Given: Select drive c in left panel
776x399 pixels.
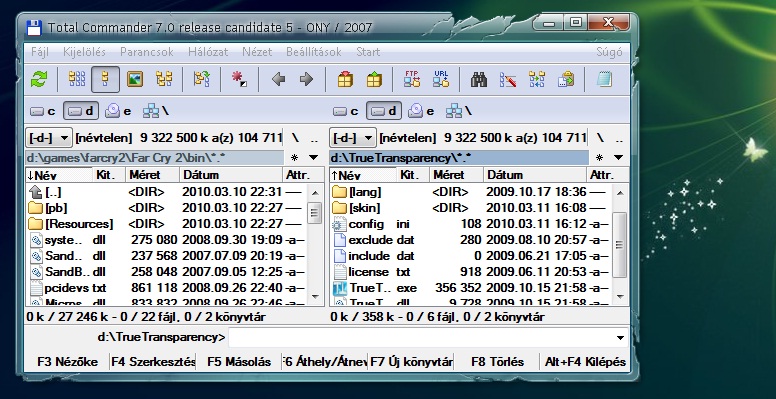Looking at the screenshot, I should click(x=43, y=111).
